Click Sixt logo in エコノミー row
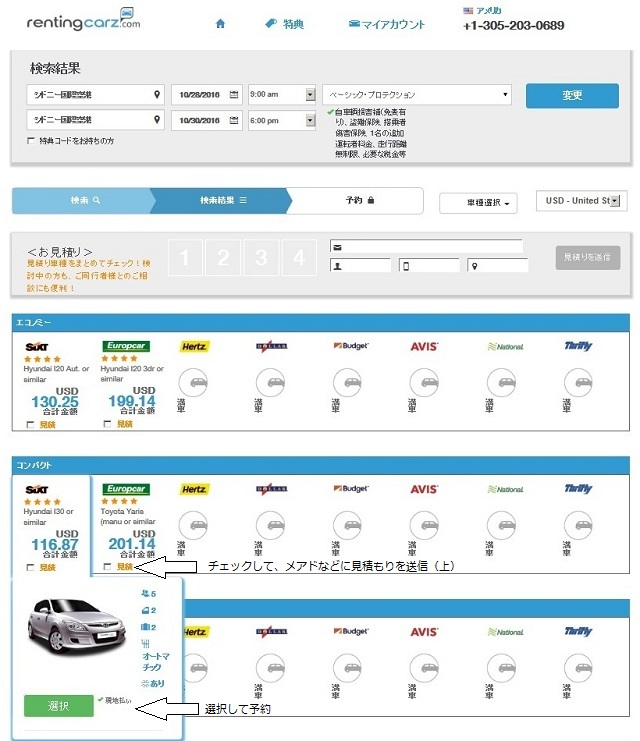This screenshot has width=640, height=741. [x=36, y=347]
